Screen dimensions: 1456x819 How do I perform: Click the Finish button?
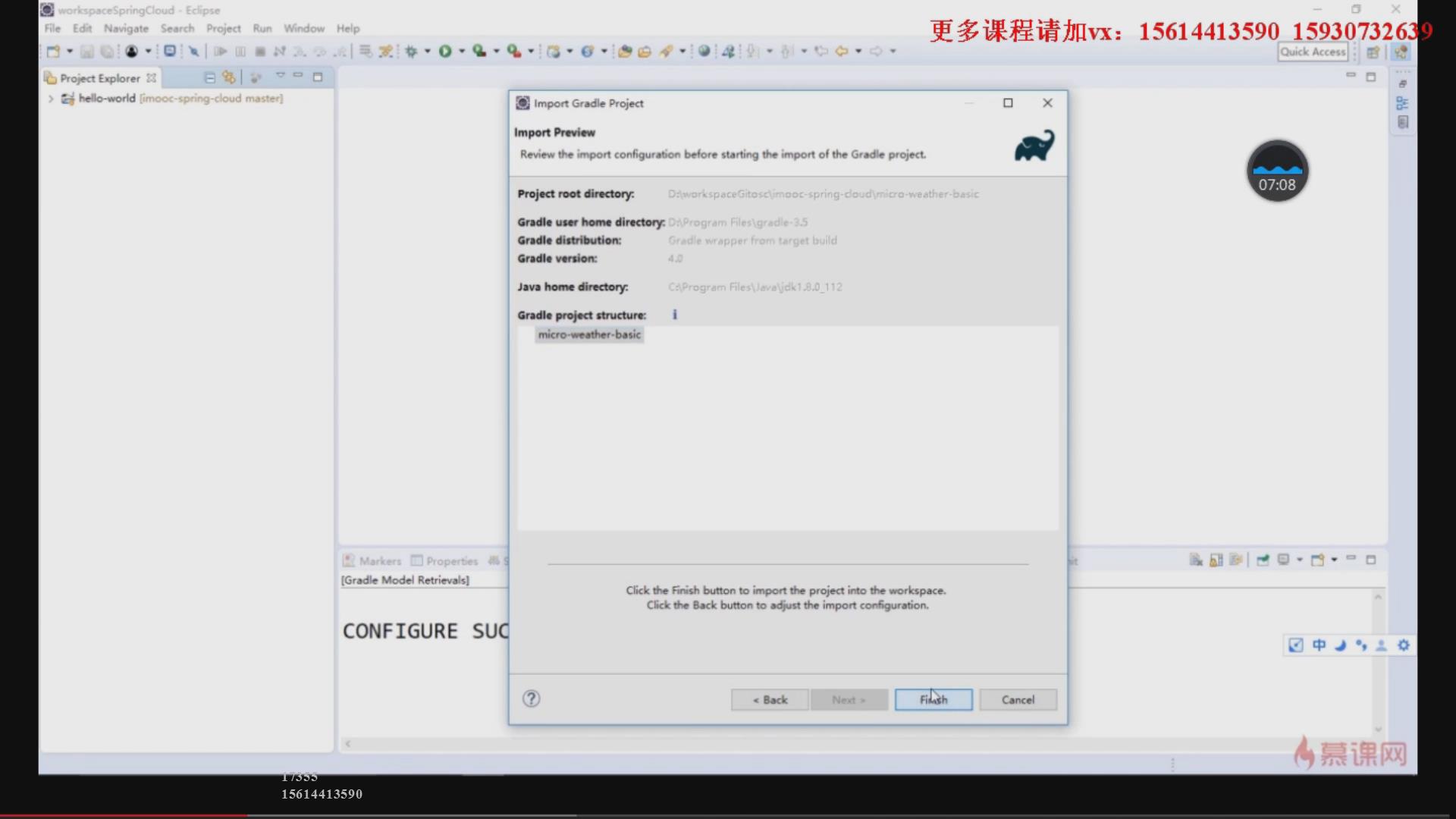point(933,699)
